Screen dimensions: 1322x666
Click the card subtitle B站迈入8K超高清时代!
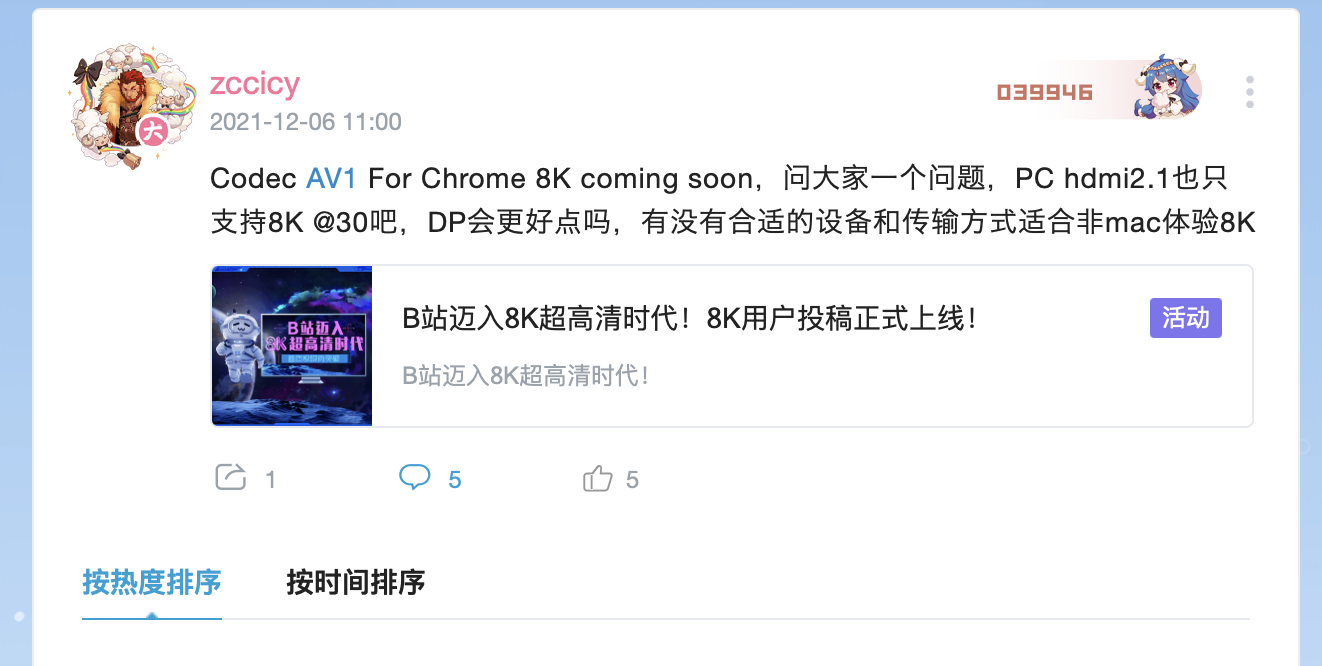[x=527, y=377]
